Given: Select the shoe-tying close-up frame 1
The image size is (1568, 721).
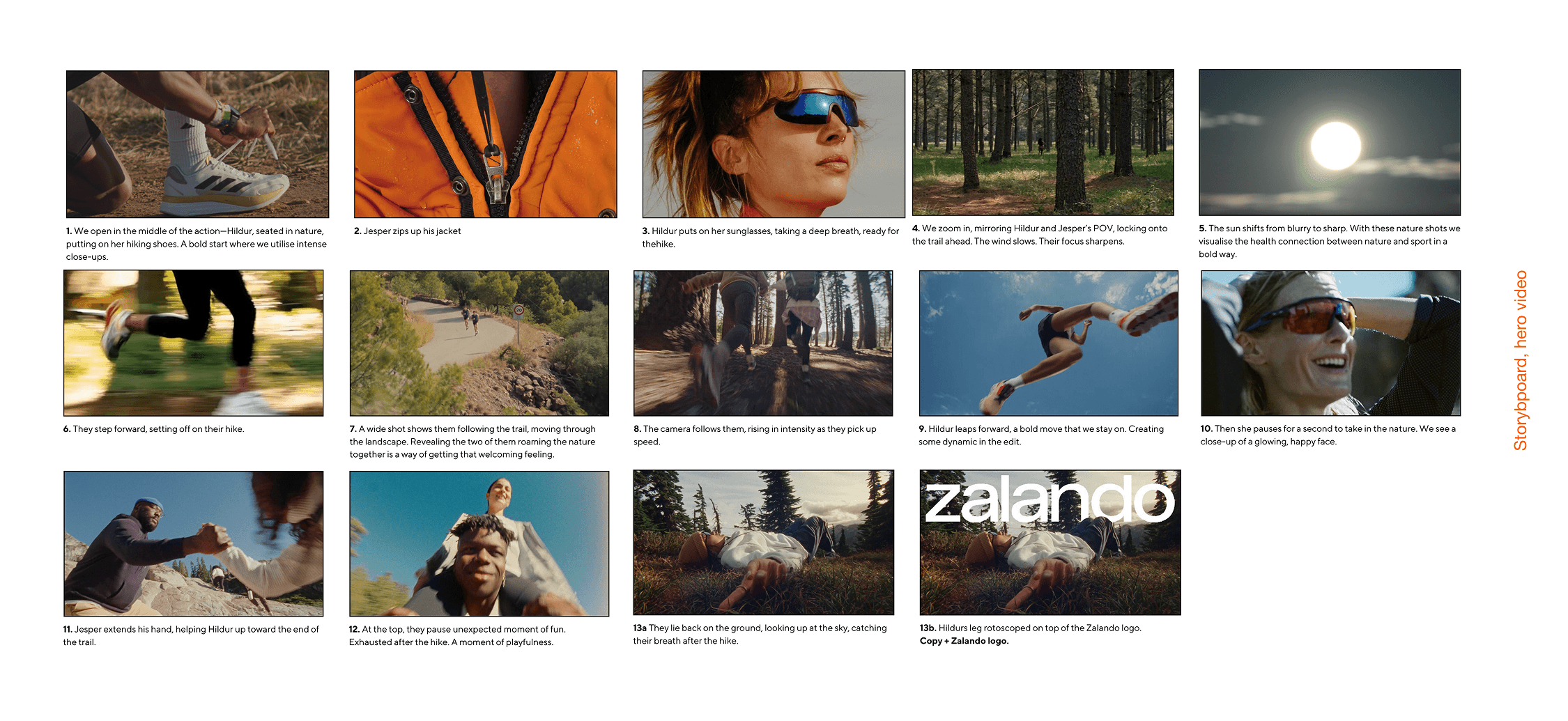Looking at the screenshot, I should tap(197, 144).
